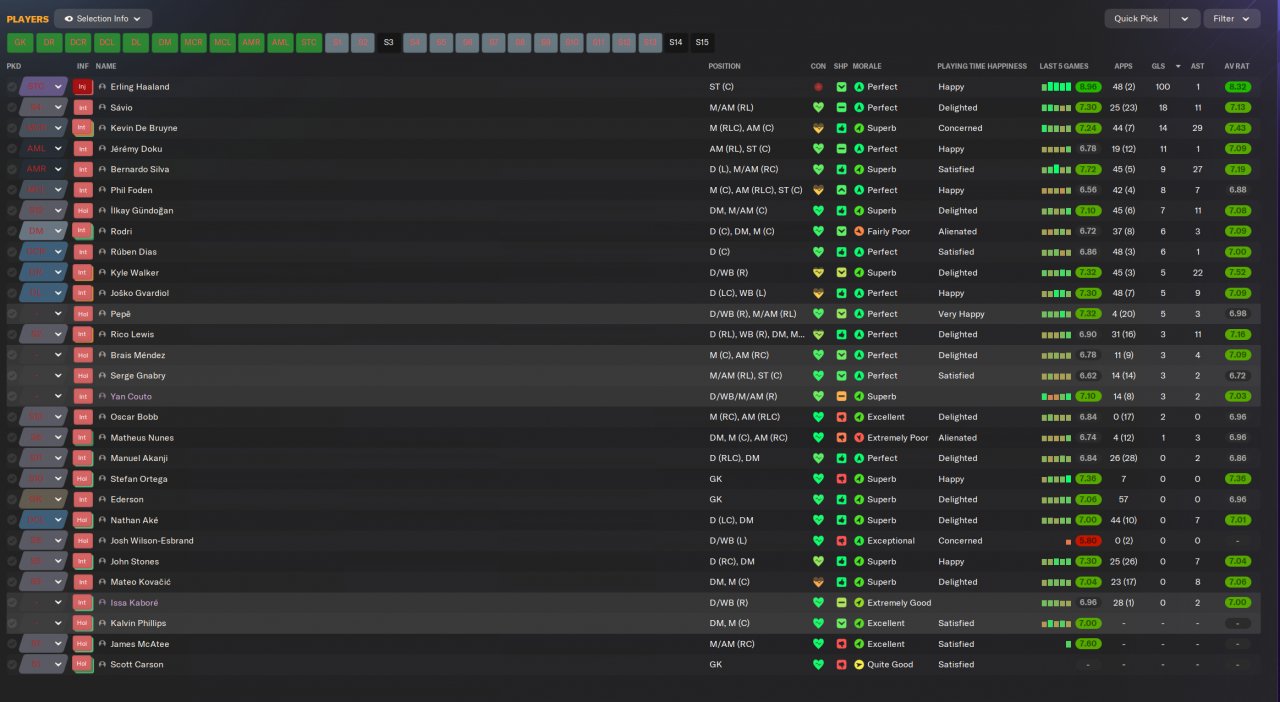Sort by the GLS column header
This screenshot has height=702, width=1280.
(x=1158, y=66)
